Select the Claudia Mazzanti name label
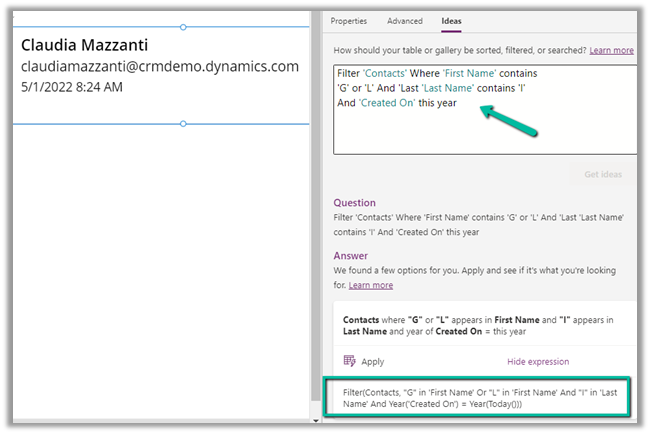 [x=87, y=45]
